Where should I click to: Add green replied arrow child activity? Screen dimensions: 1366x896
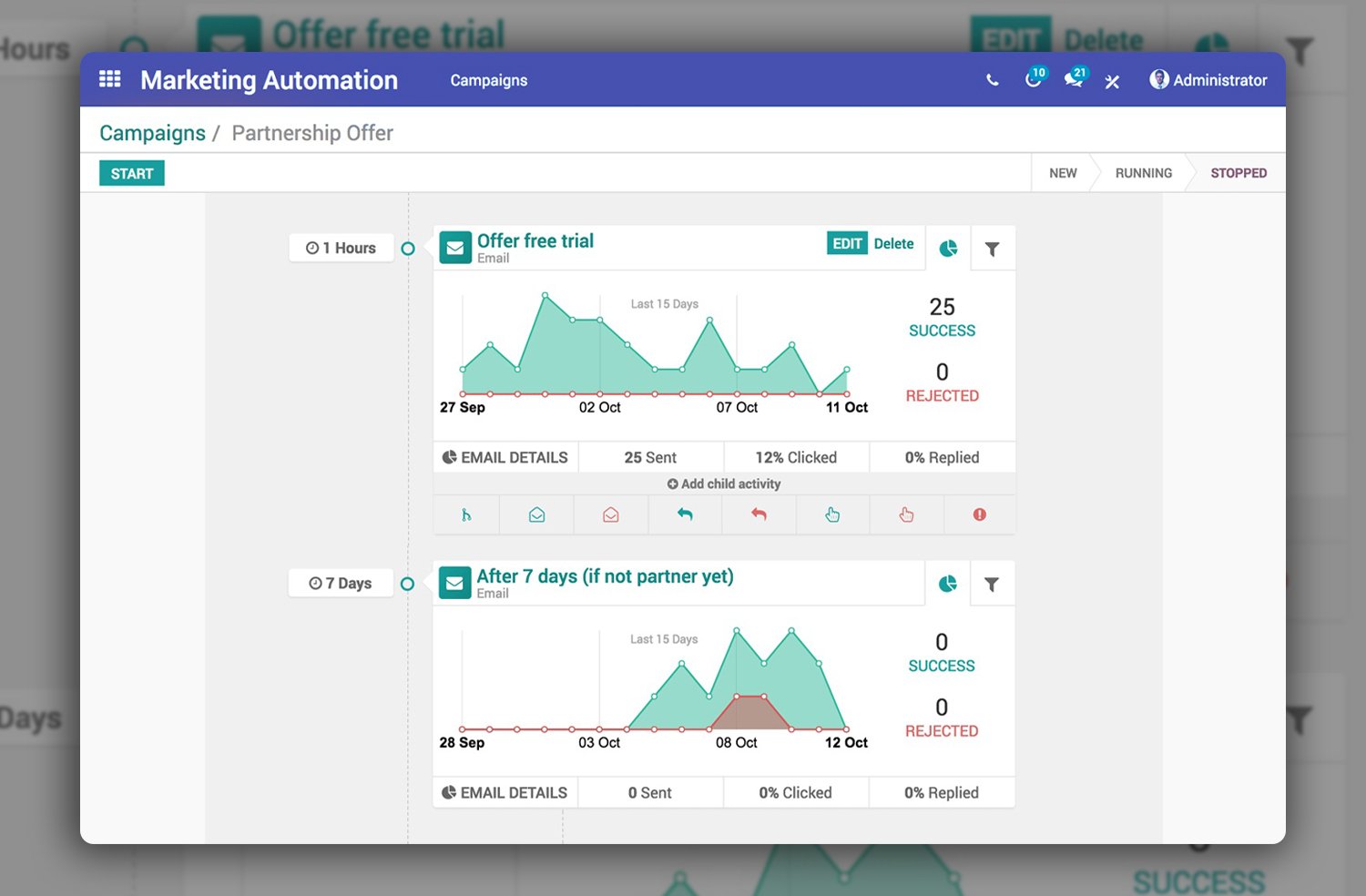[685, 515]
